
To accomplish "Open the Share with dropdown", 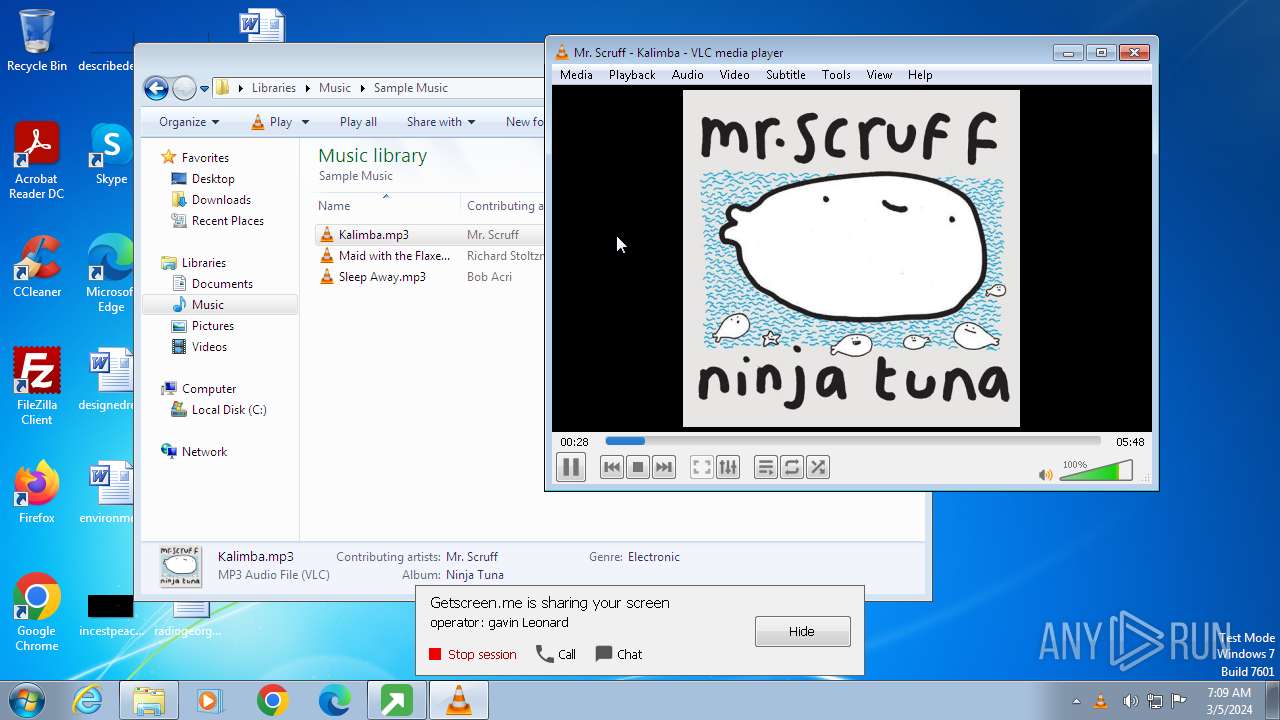I will tap(441, 122).
